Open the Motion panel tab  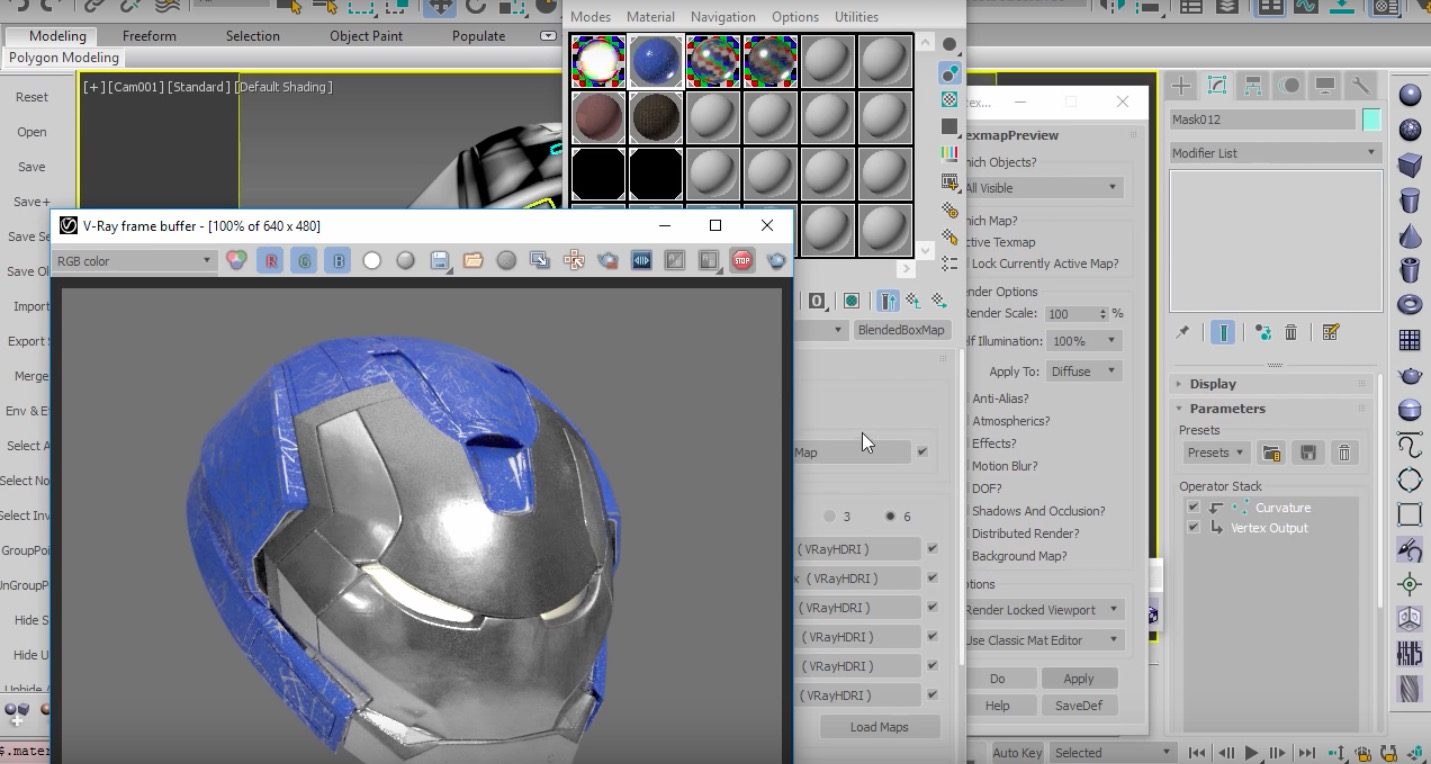click(1289, 86)
